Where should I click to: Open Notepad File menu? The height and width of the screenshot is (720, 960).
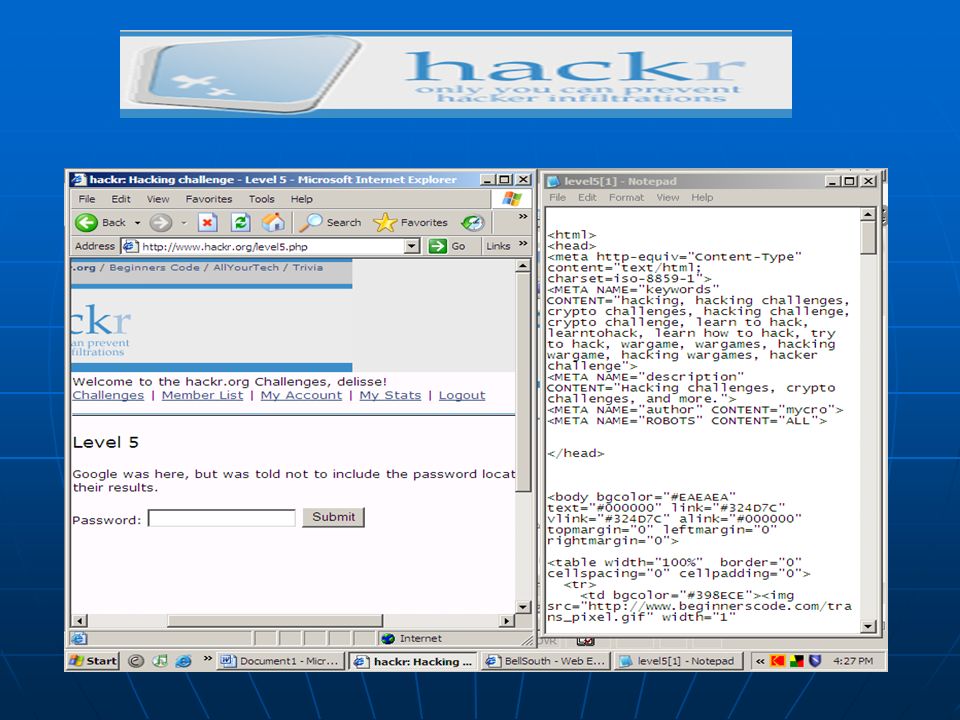coord(557,197)
